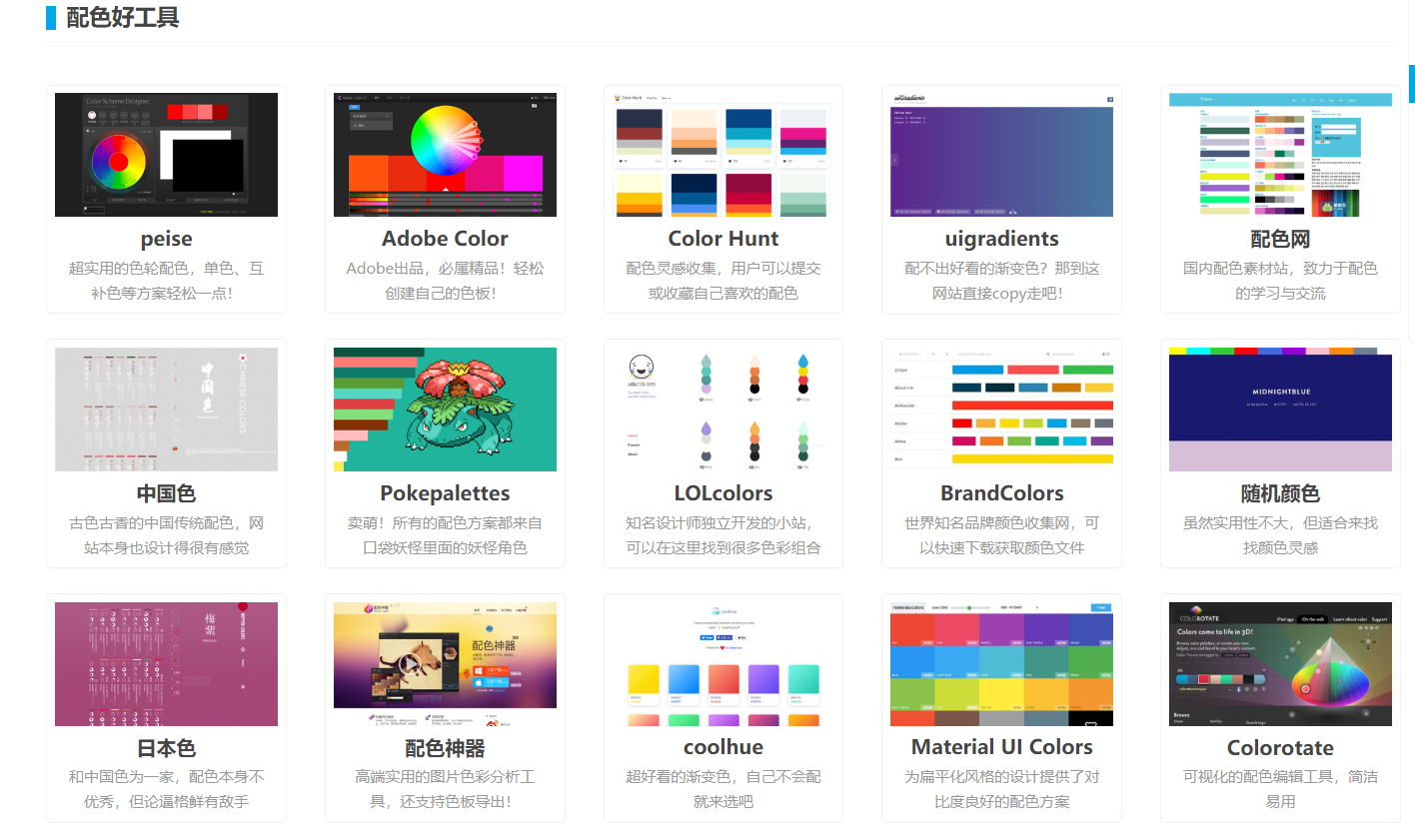
Task: Click the 配不出好看的渐变色 description
Action: pyautogui.click(x=1001, y=281)
